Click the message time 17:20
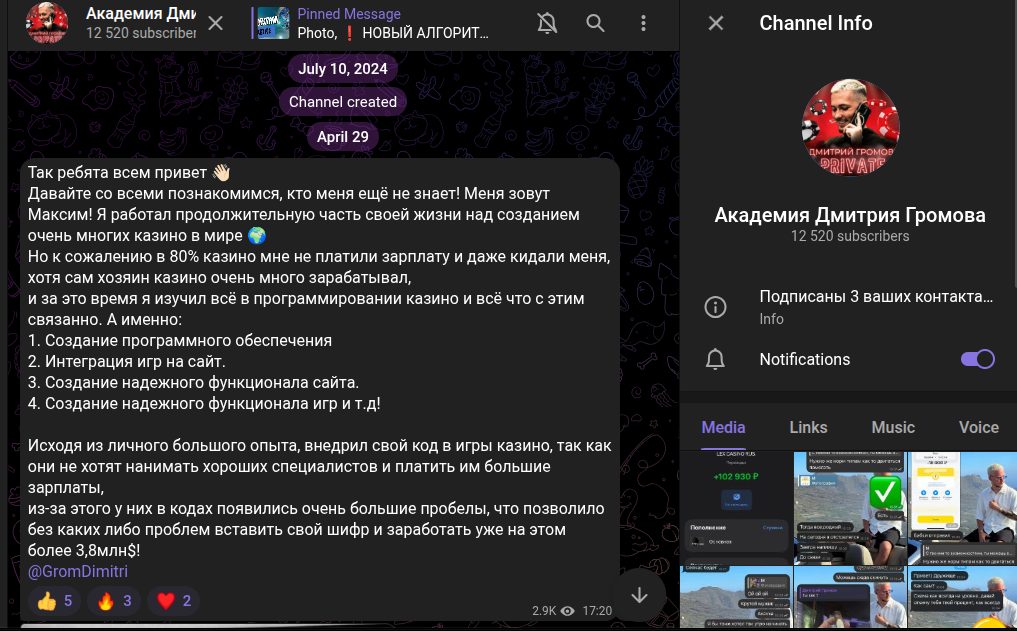This screenshot has height=631, width=1017. pyautogui.click(x=597, y=611)
